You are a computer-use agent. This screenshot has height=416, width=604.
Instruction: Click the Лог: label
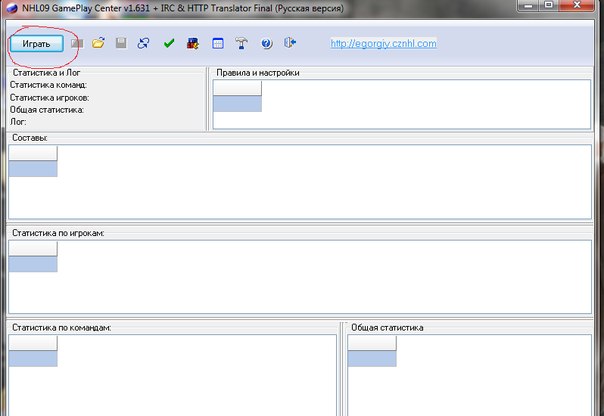[18, 122]
